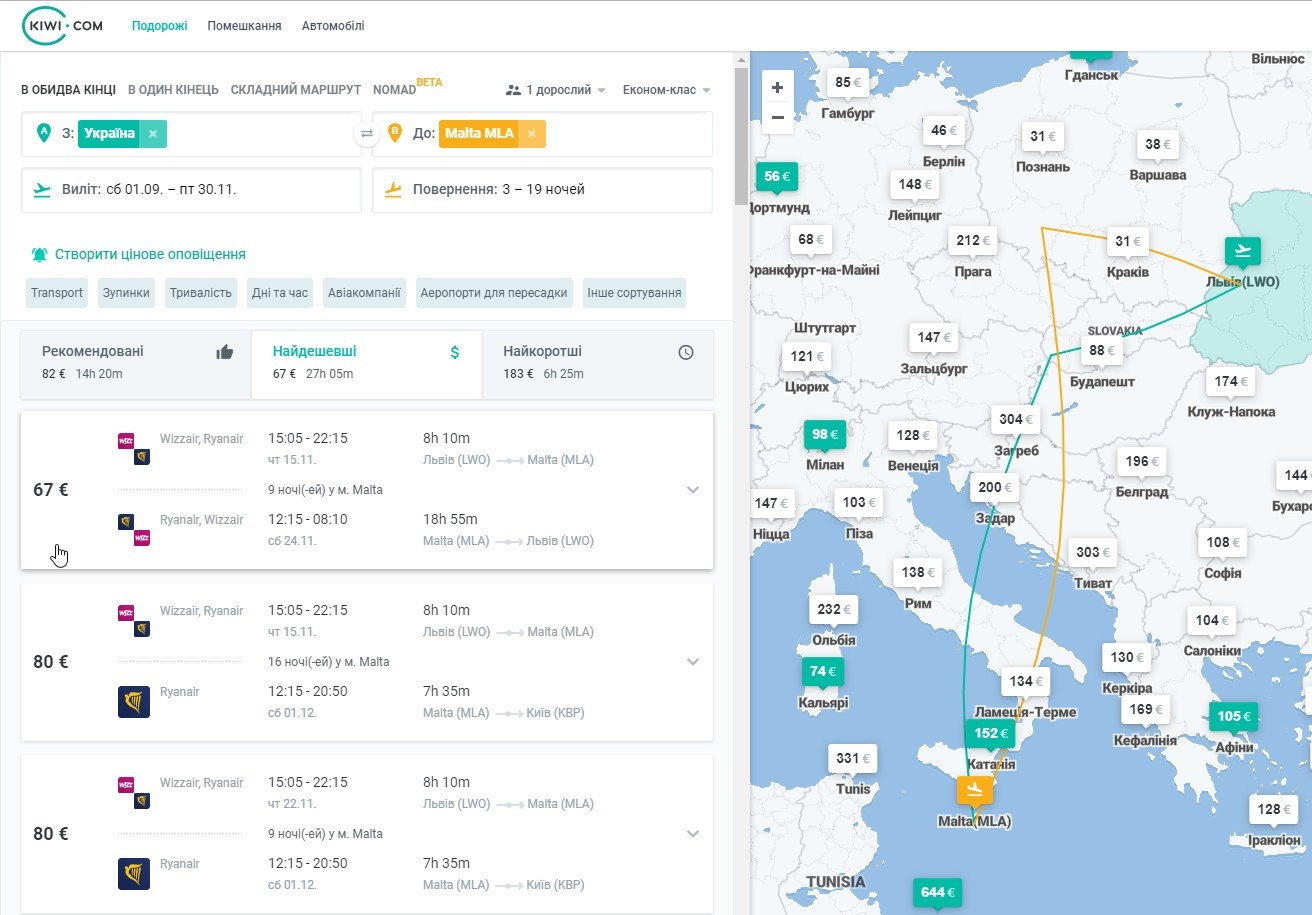Screen dimensions: 1312x915
Task: Click the 46 € Берлін price marker
Action: click(x=944, y=131)
